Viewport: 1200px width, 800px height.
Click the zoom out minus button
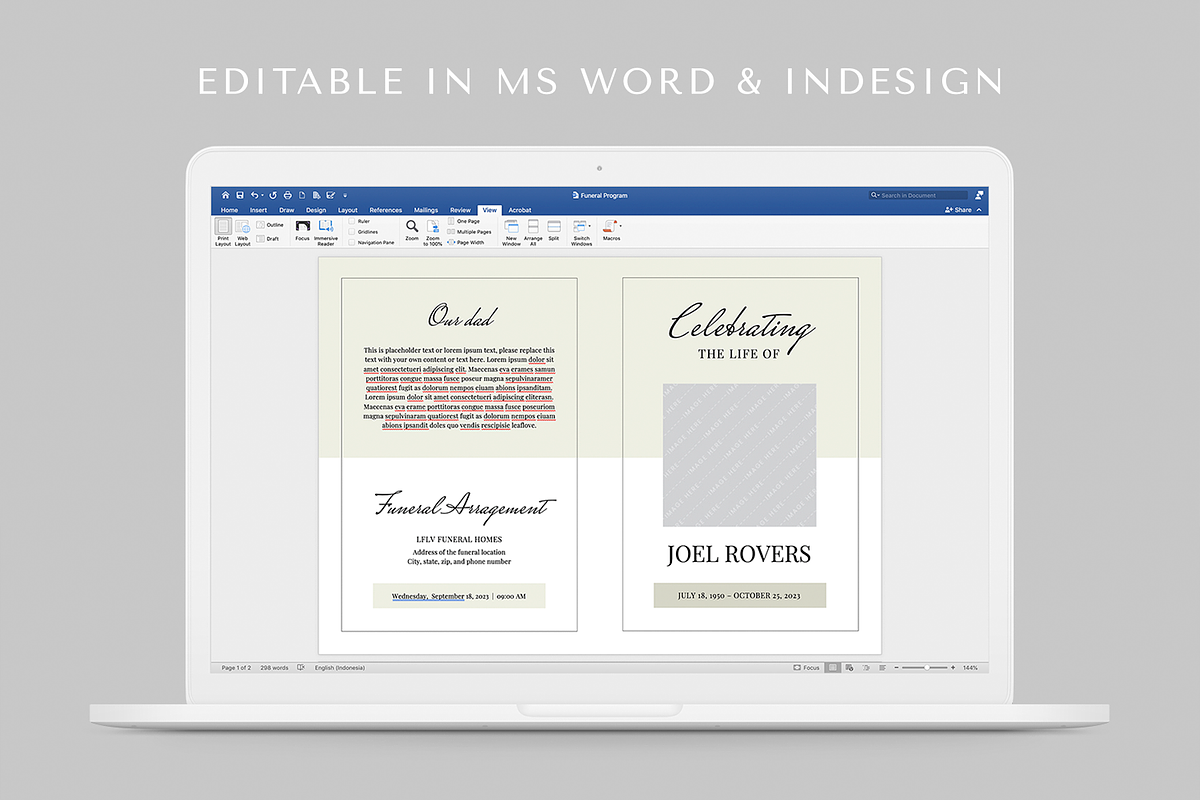896,667
